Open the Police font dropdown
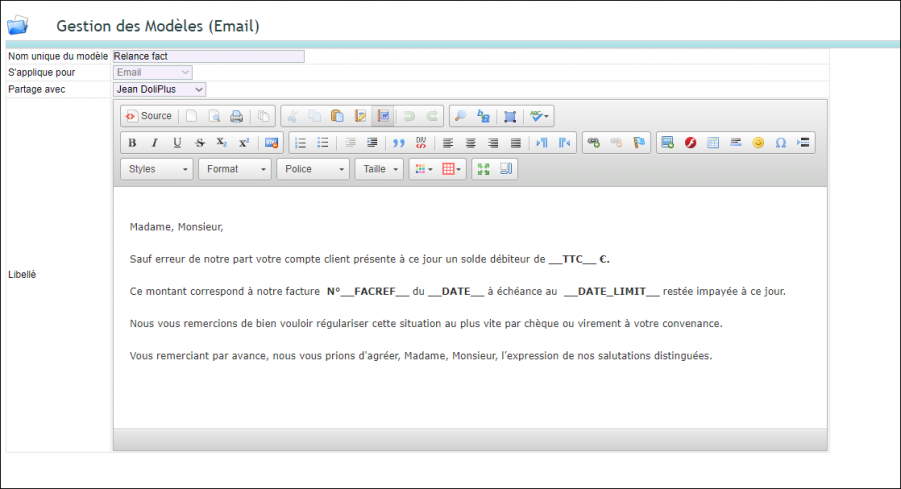 (313, 169)
